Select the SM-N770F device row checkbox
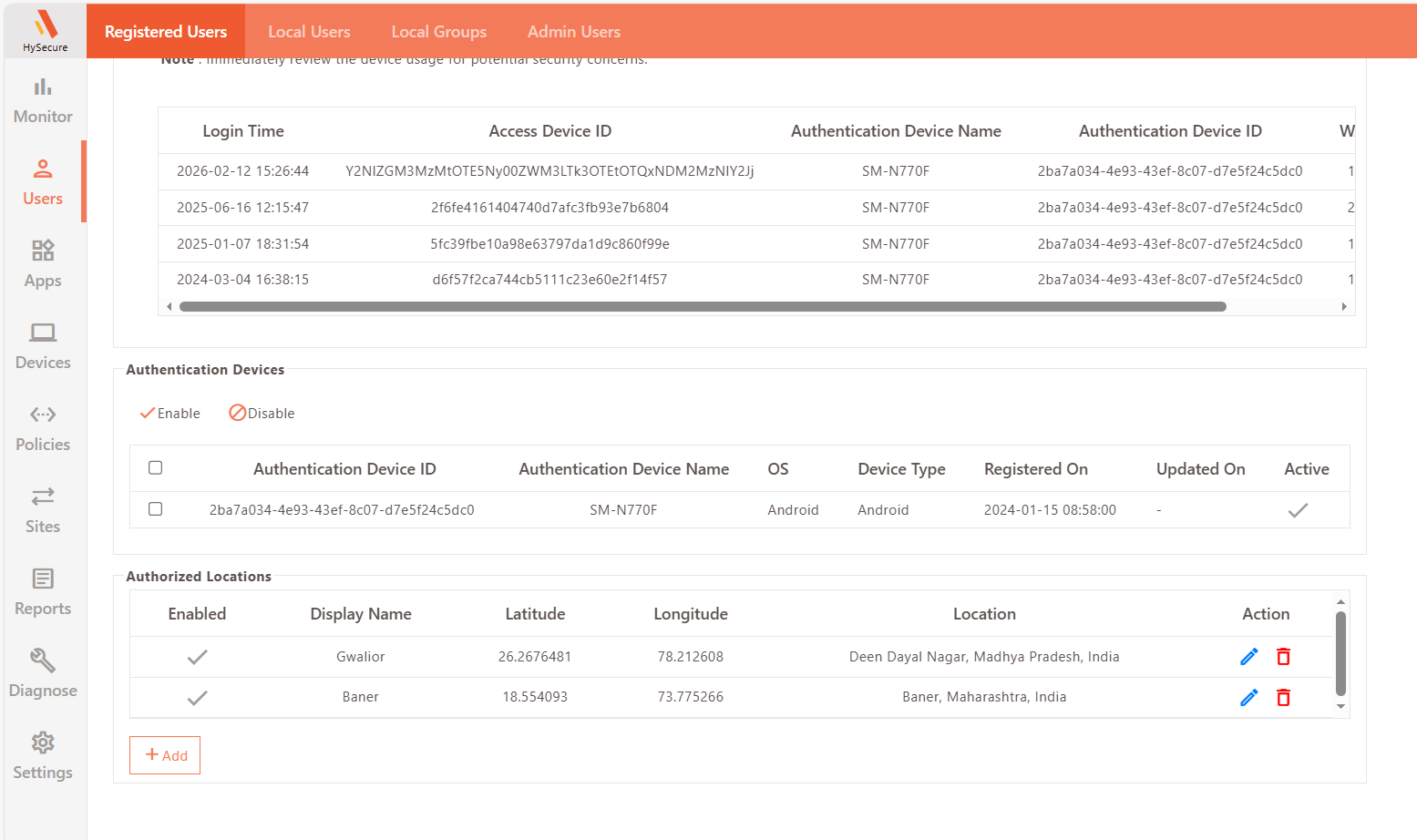 (x=156, y=509)
